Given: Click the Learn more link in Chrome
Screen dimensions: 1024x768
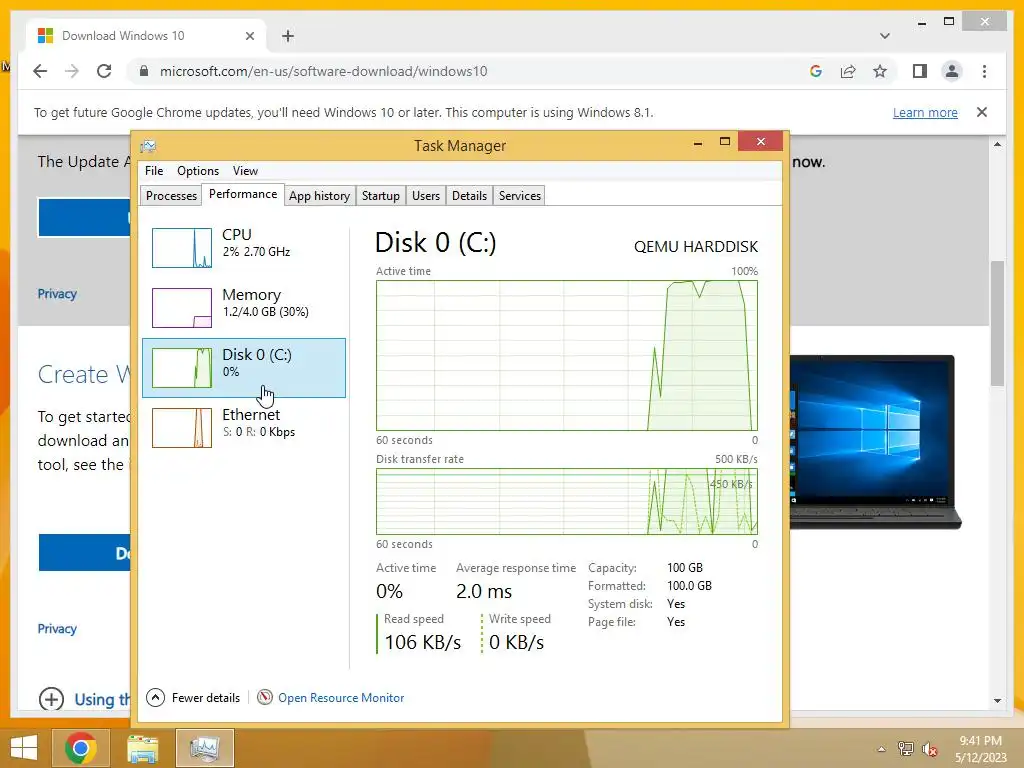Looking at the screenshot, I should click(925, 112).
